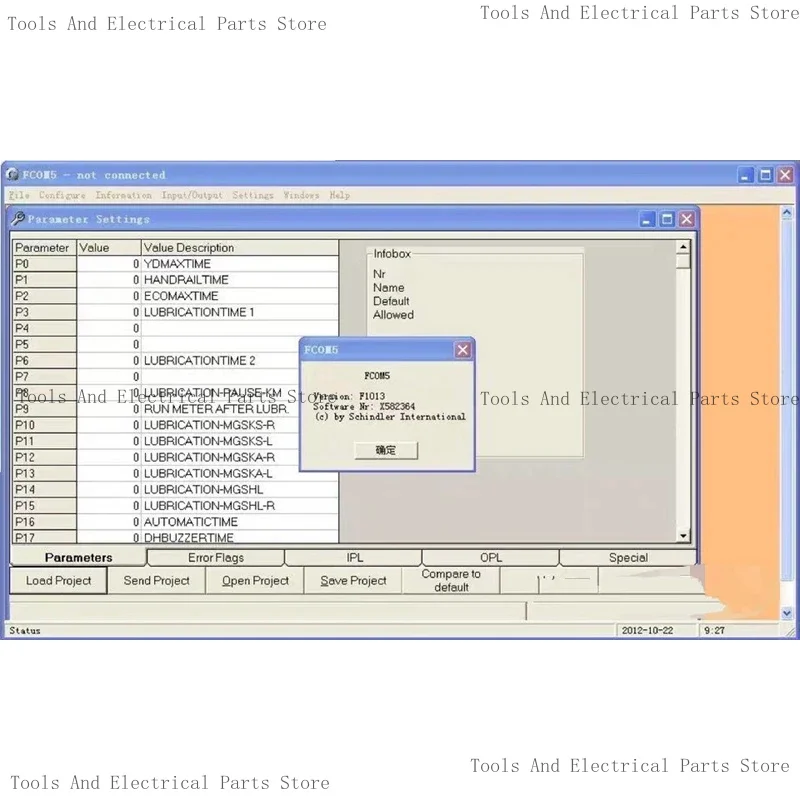Switch to the Error Flags tab
This screenshot has width=800, height=800.
coord(215,558)
